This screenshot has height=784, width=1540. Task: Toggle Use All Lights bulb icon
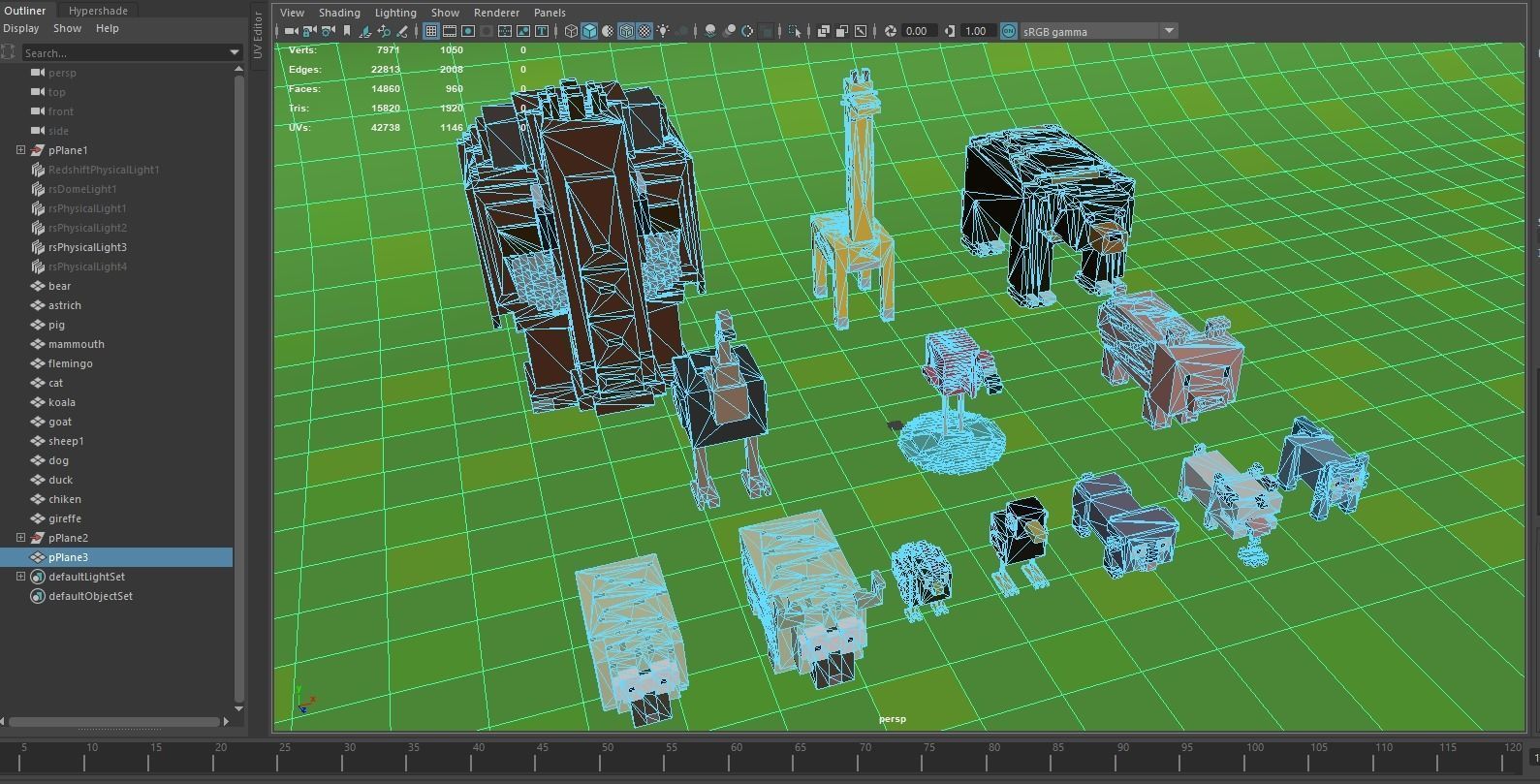click(663, 31)
